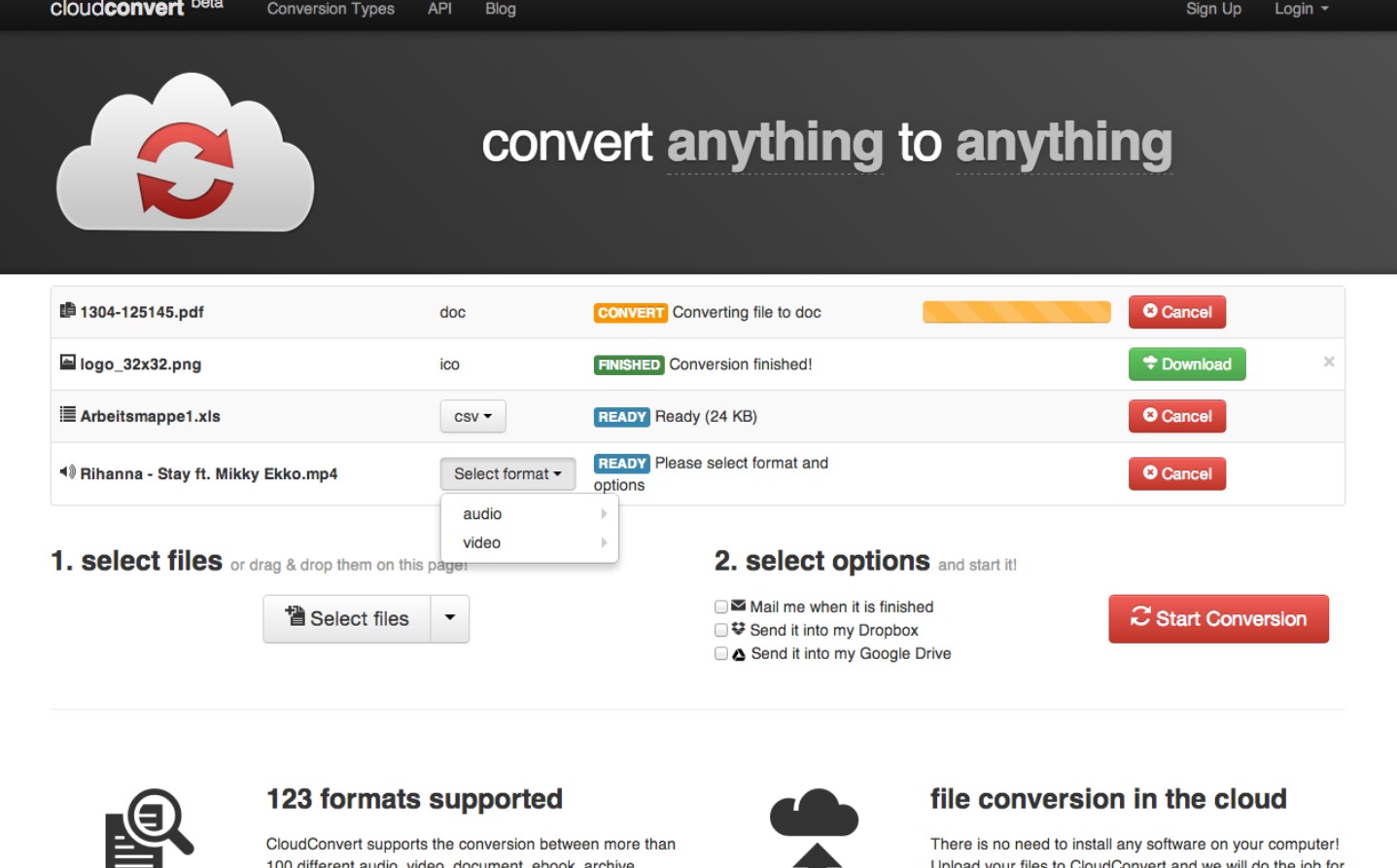Enable Mail me when it is finished
1397x868 pixels.
(x=721, y=607)
